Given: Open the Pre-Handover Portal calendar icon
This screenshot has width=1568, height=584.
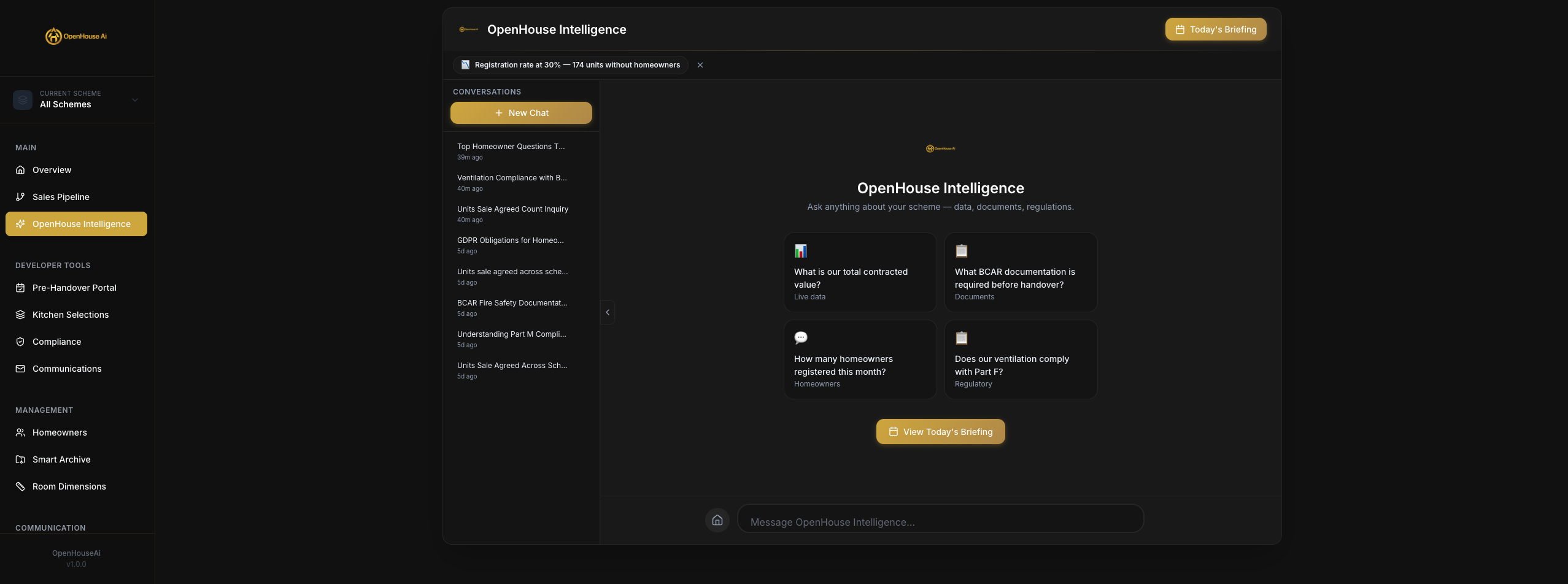Looking at the screenshot, I should tap(20, 287).
